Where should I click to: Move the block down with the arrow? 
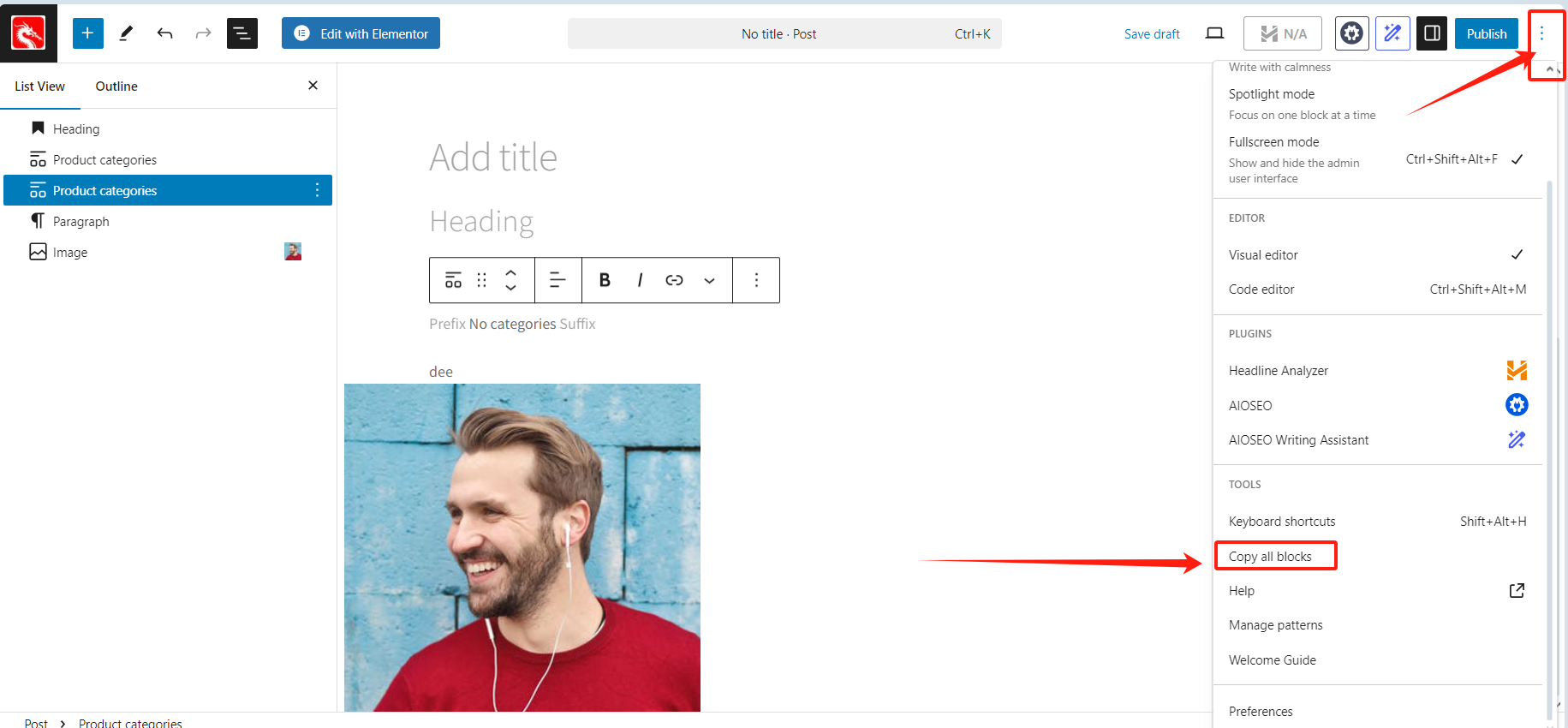coord(511,288)
